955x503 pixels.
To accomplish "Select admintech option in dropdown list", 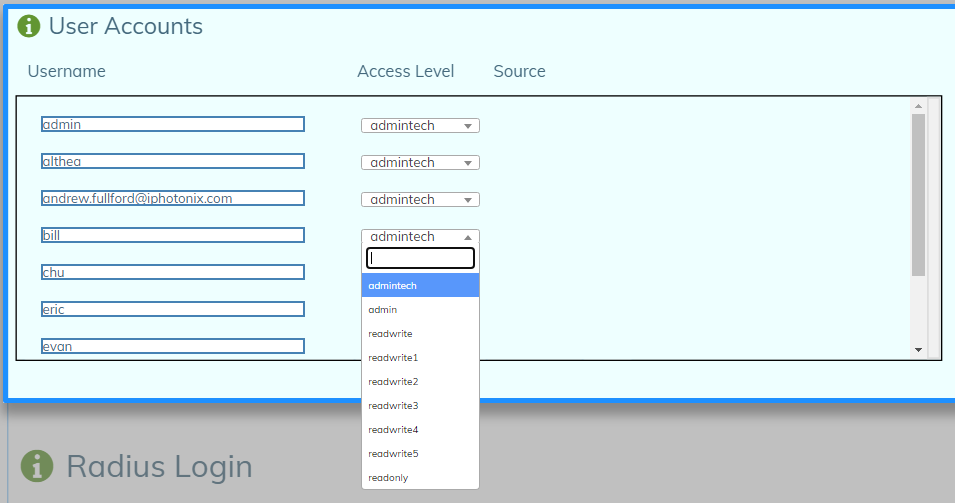I will tap(420, 286).
